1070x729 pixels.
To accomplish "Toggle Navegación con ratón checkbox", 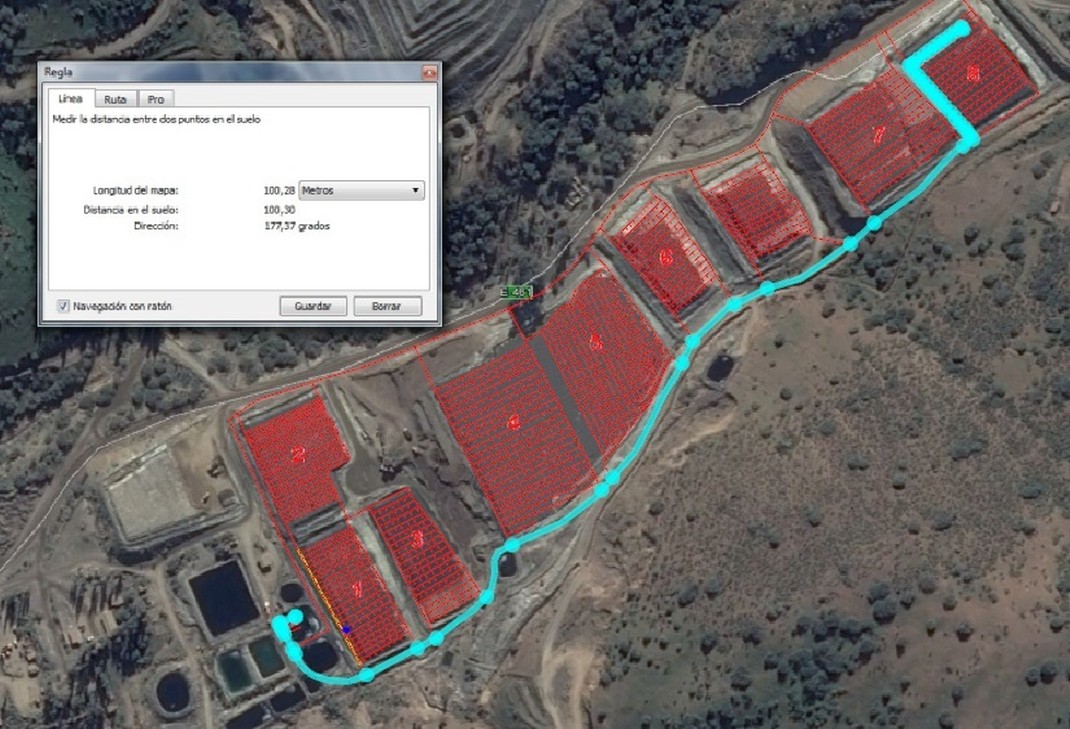I will coord(63,306).
